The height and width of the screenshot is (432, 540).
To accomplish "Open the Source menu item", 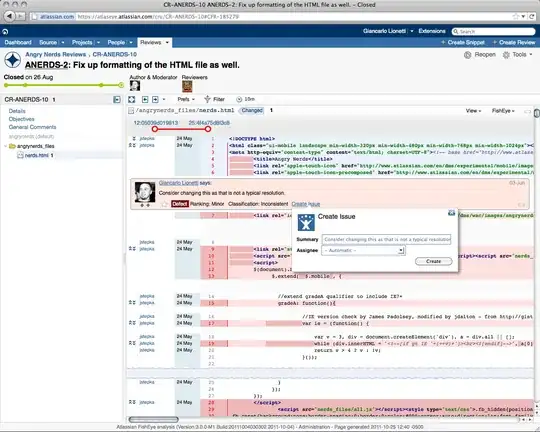I will [x=48, y=42].
